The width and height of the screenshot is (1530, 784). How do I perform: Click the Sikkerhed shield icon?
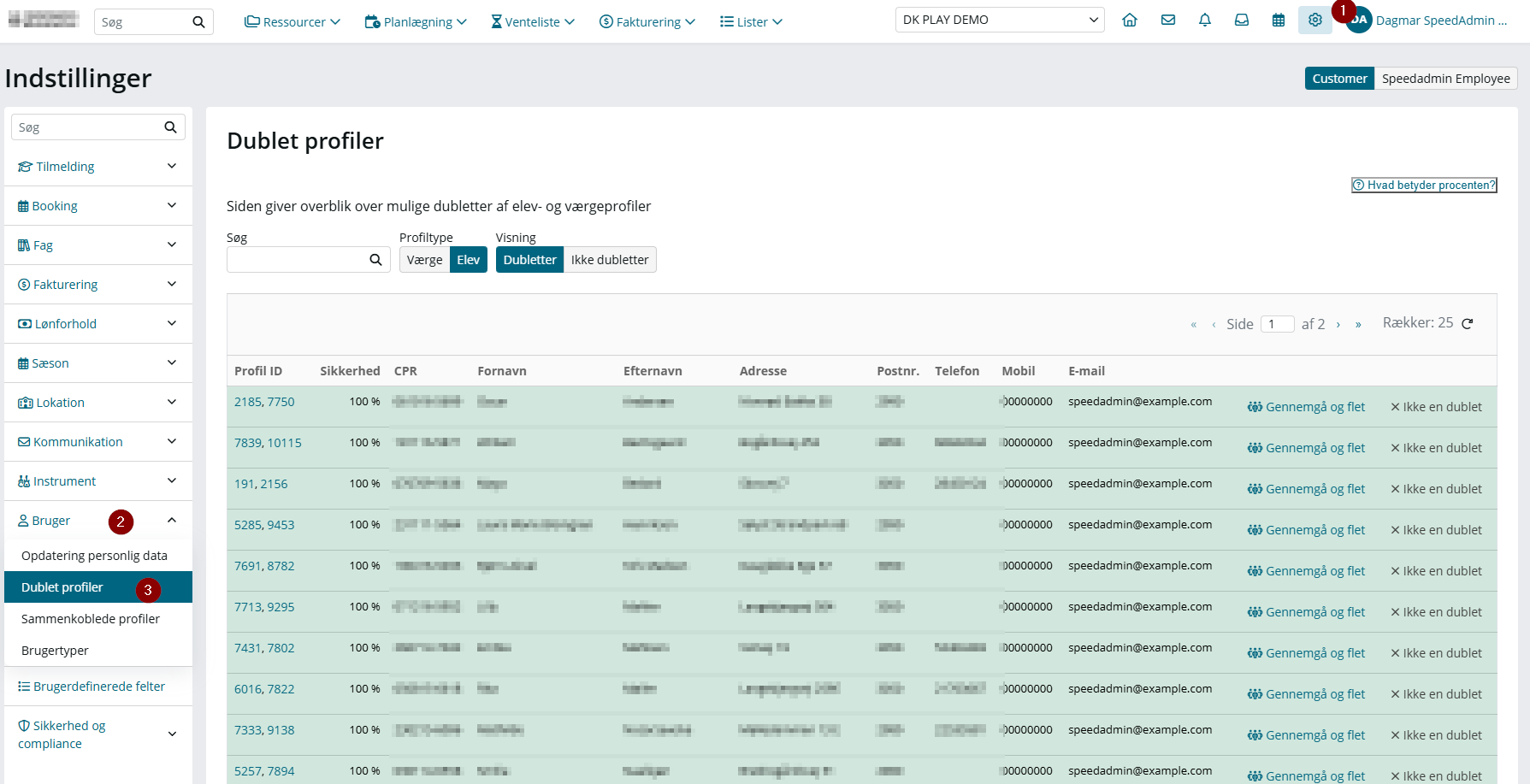pos(24,726)
